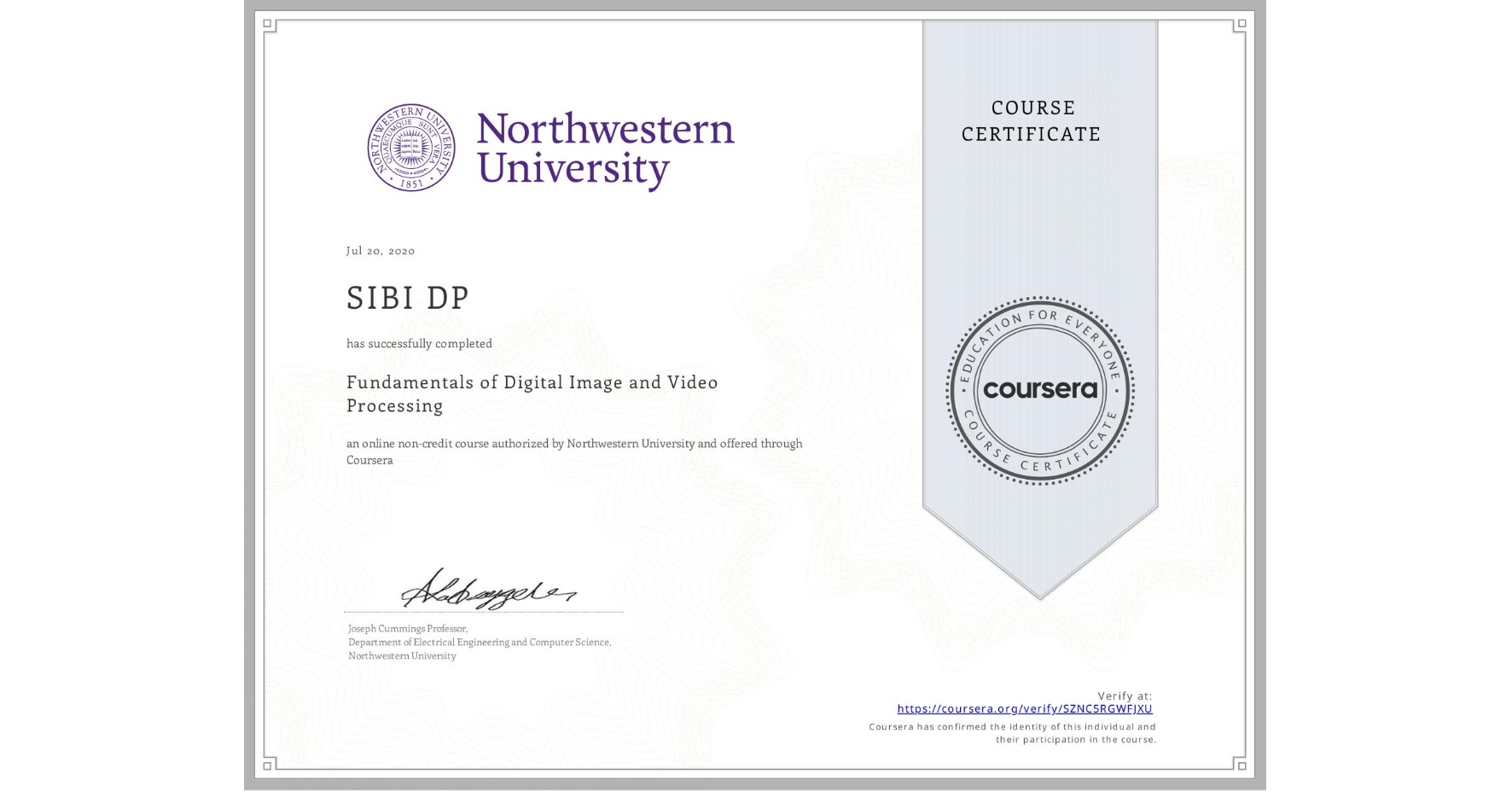Select the Northwestern University attribution under signature

click(401, 655)
